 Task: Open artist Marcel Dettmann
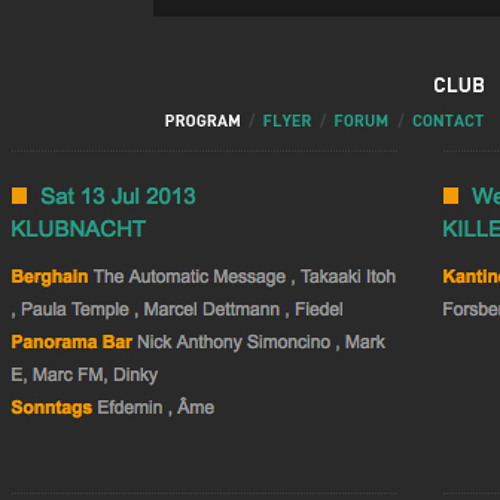click(212, 309)
